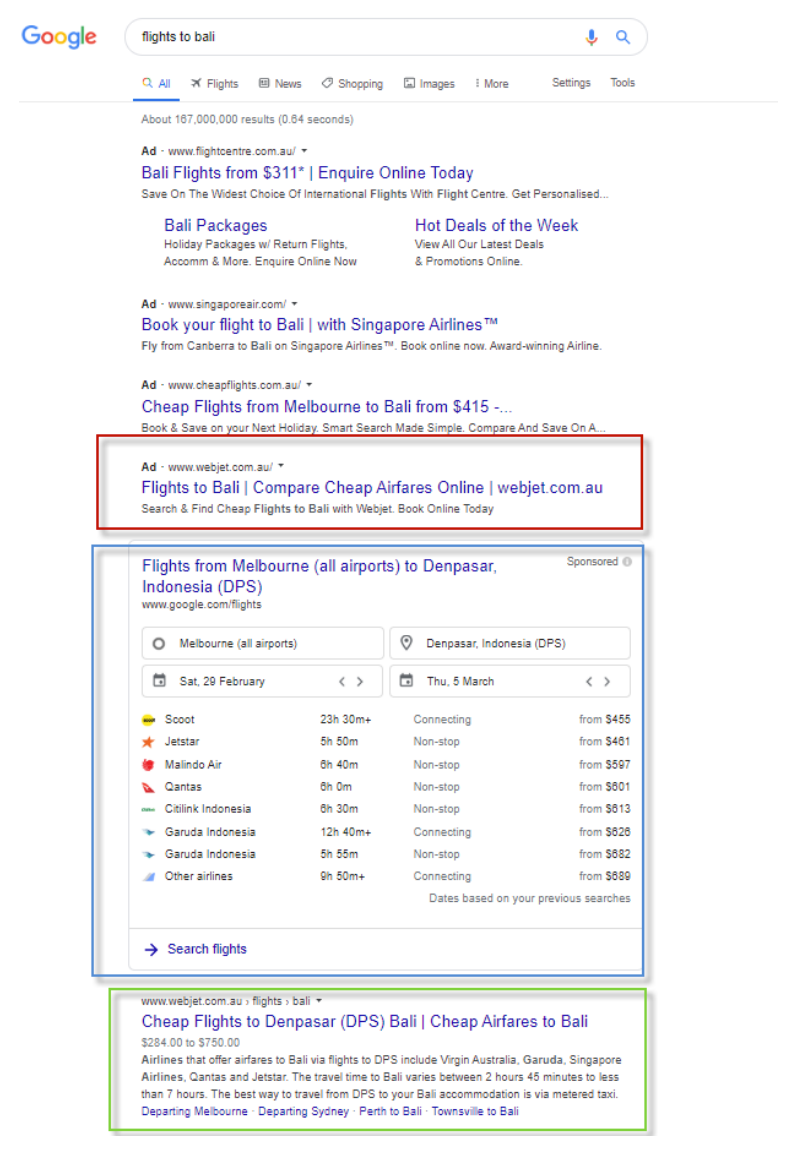Image resolution: width=788 pixels, height=1162 pixels.
Task: Open Flights from Melbourne to Denpasar heading
Action: coord(319,576)
